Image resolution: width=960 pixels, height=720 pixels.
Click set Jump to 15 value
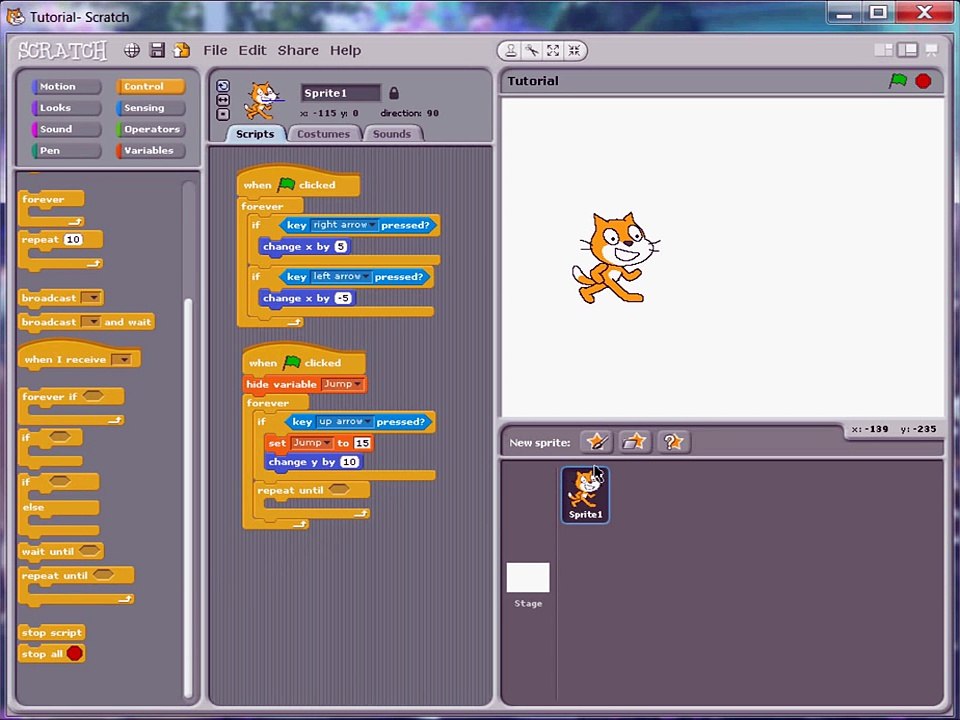point(362,443)
